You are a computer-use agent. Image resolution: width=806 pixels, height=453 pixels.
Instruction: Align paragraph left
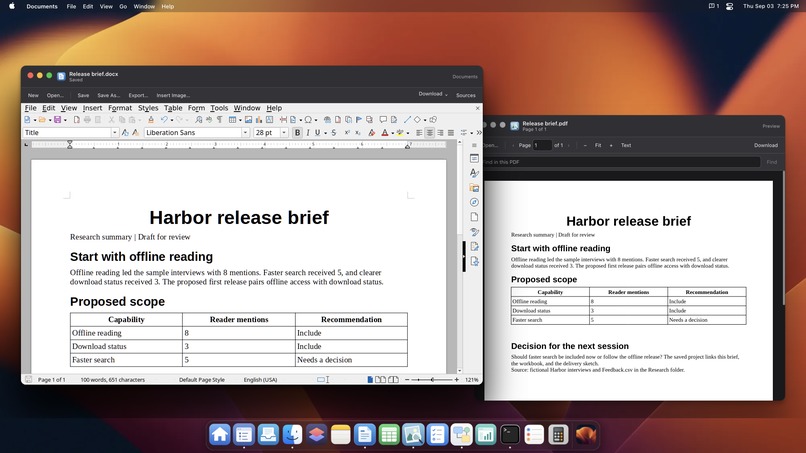(419, 133)
